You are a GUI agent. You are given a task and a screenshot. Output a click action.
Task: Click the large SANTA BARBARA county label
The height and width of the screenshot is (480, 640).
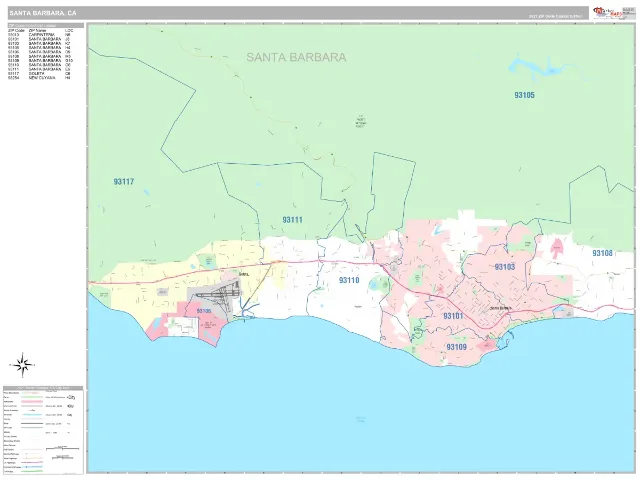[296, 57]
